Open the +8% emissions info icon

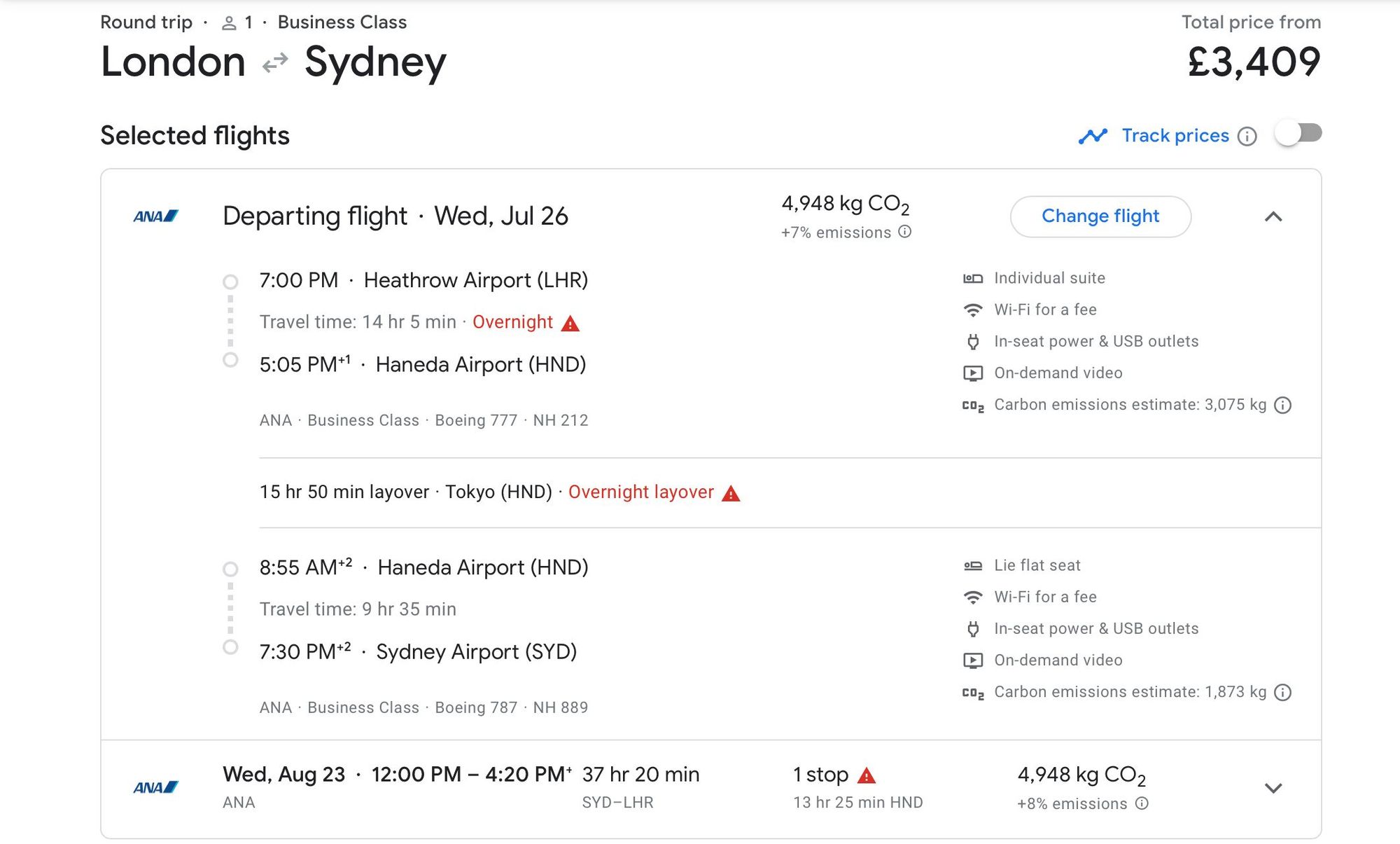pyautogui.click(x=1142, y=803)
